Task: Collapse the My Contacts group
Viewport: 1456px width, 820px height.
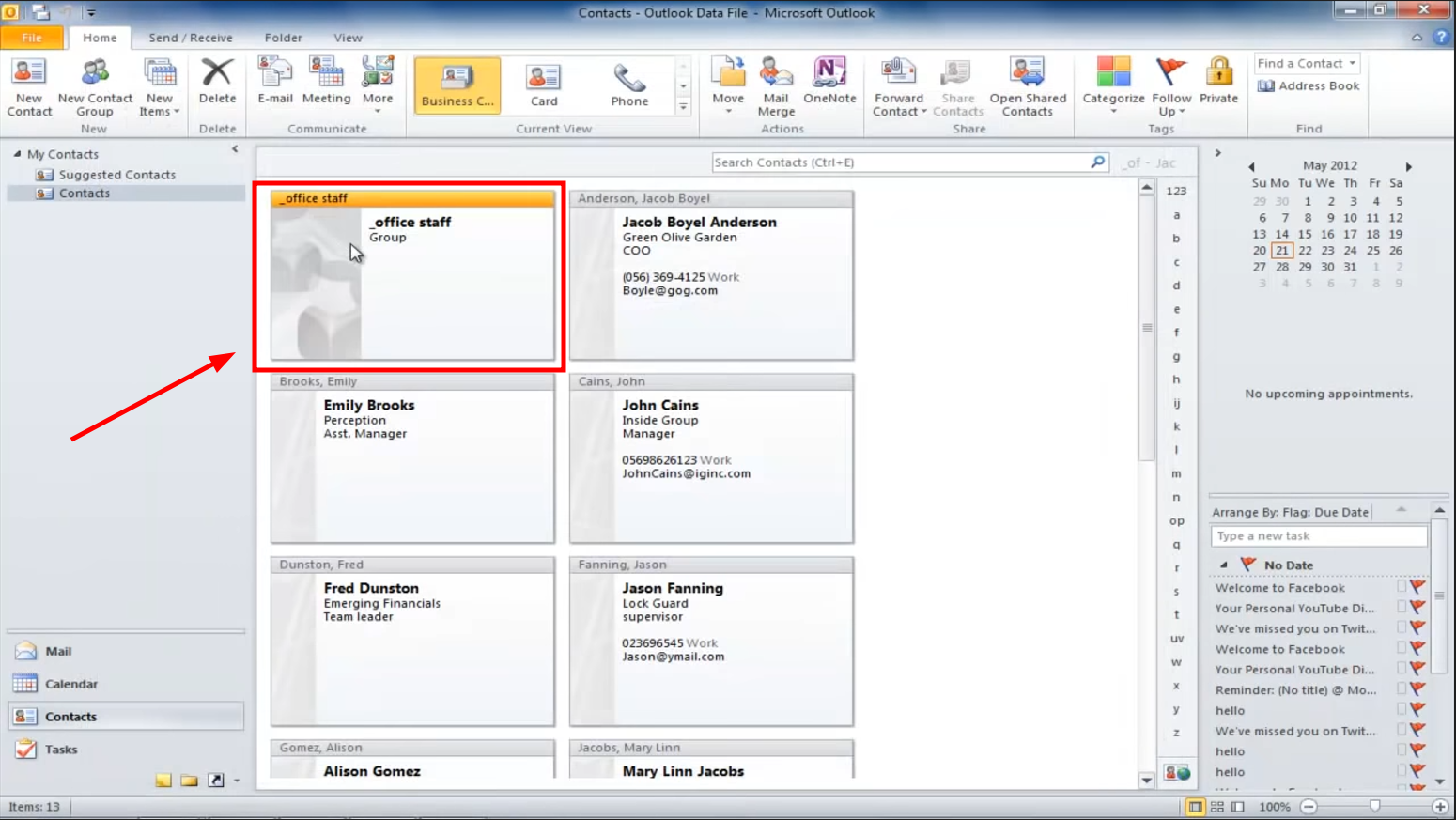Action: tap(16, 153)
